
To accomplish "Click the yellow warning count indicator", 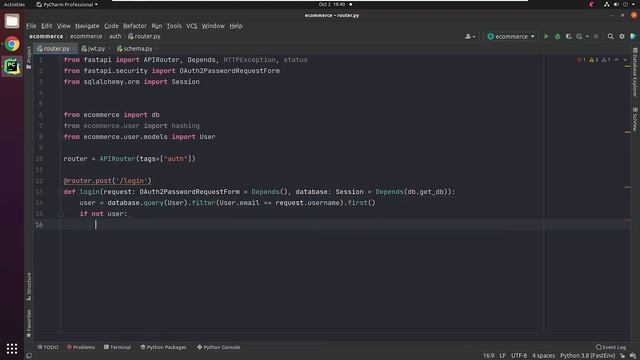I will pyautogui.click(x=593, y=60).
